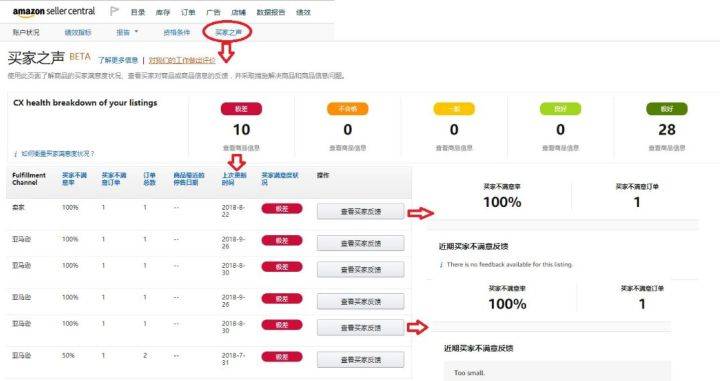Open the 了解更多信息 link
Screen dimensions: 720x381
click(x=118, y=60)
